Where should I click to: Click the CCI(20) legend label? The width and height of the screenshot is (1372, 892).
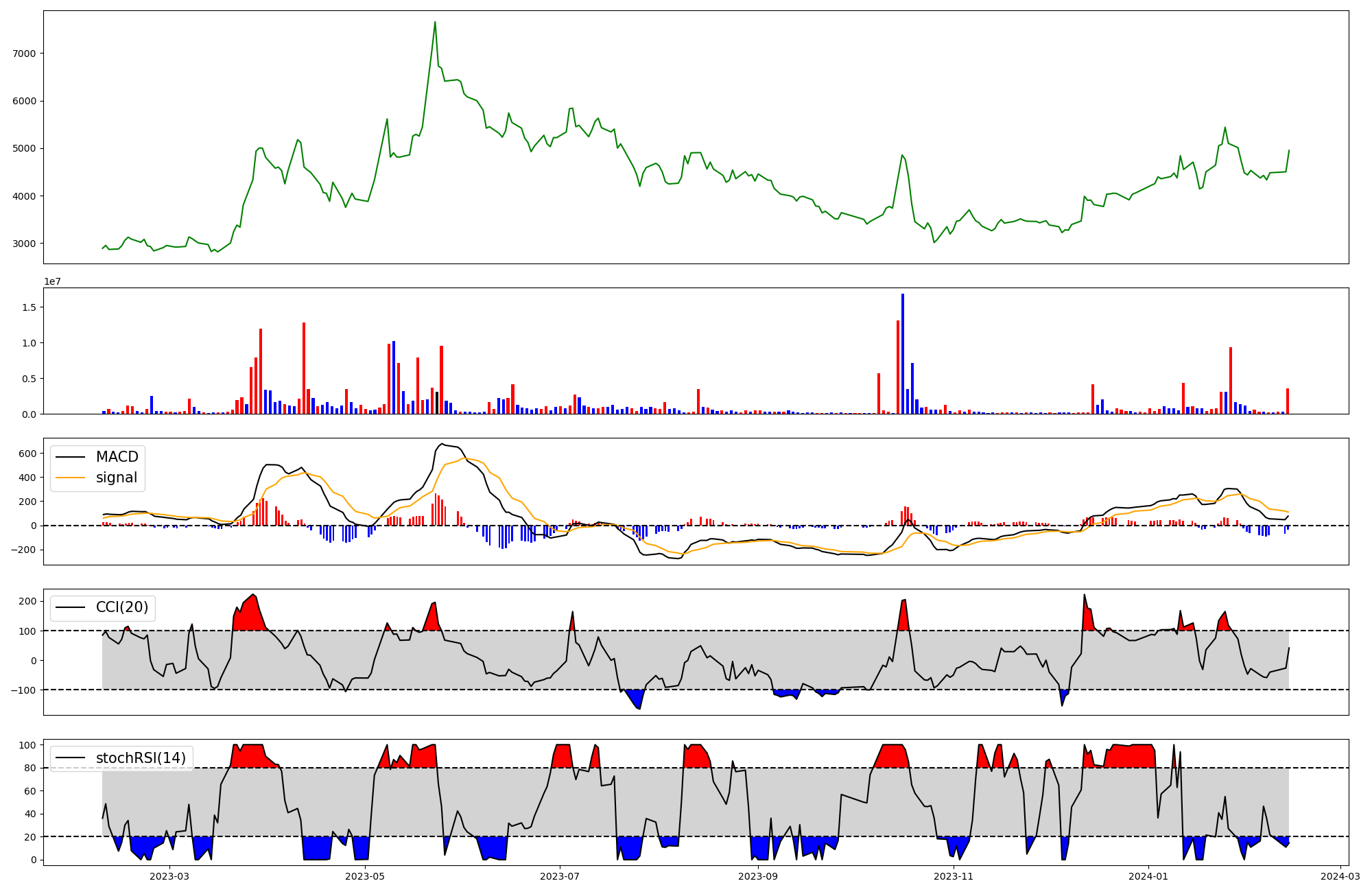coord(121,608)
